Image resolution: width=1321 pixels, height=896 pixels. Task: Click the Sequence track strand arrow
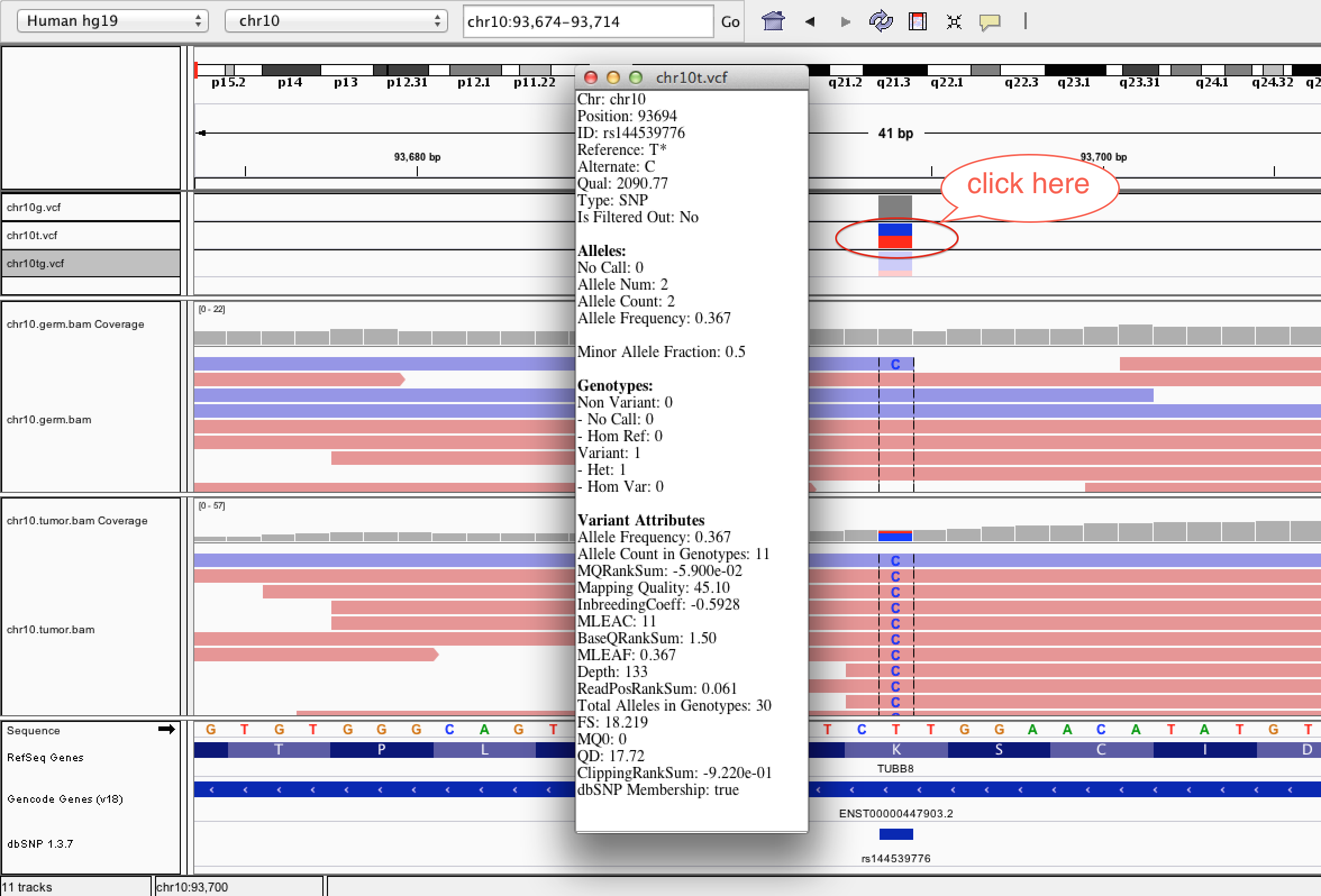coord(167,729)
